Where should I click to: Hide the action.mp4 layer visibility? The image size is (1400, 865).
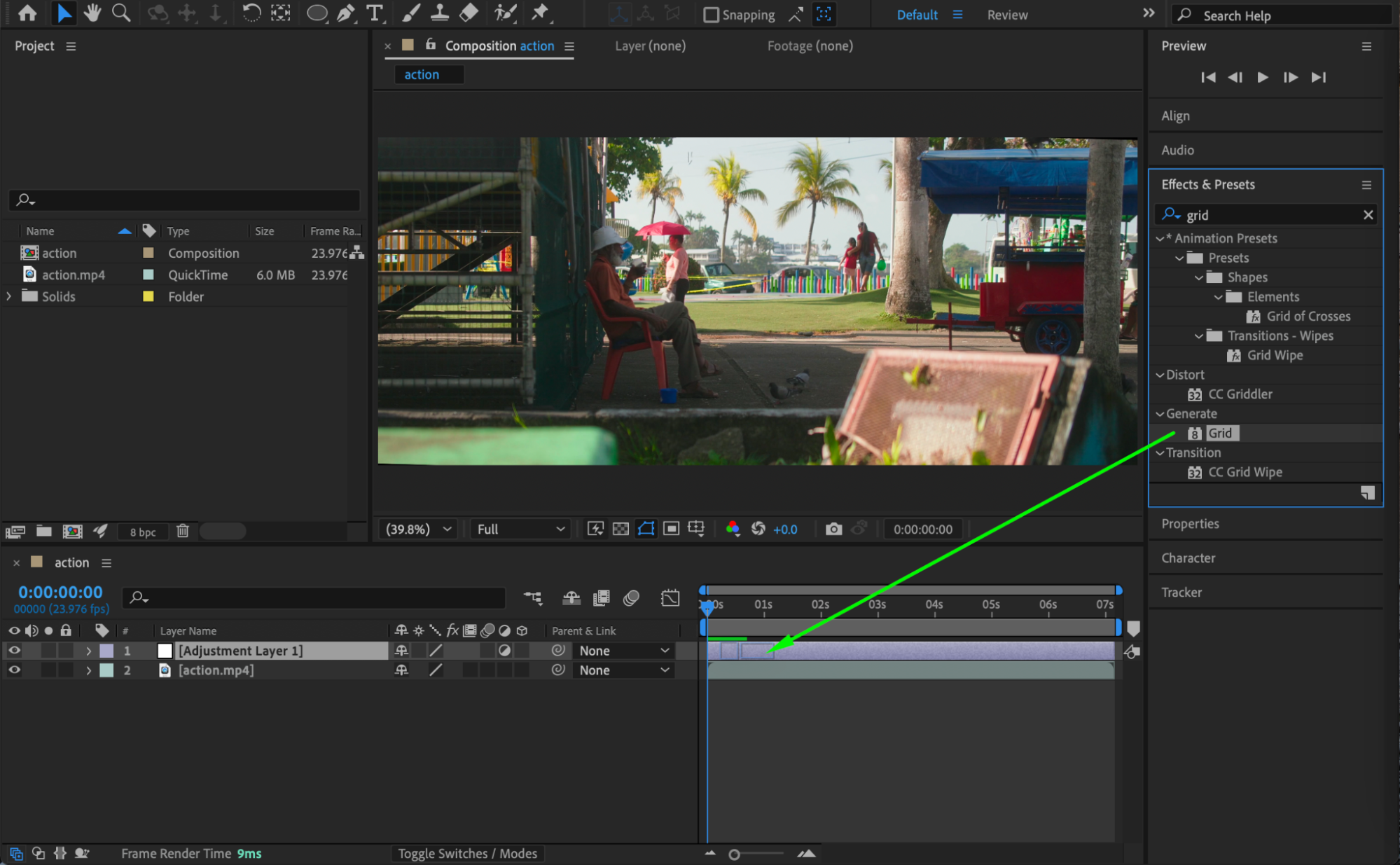point(14,670)
